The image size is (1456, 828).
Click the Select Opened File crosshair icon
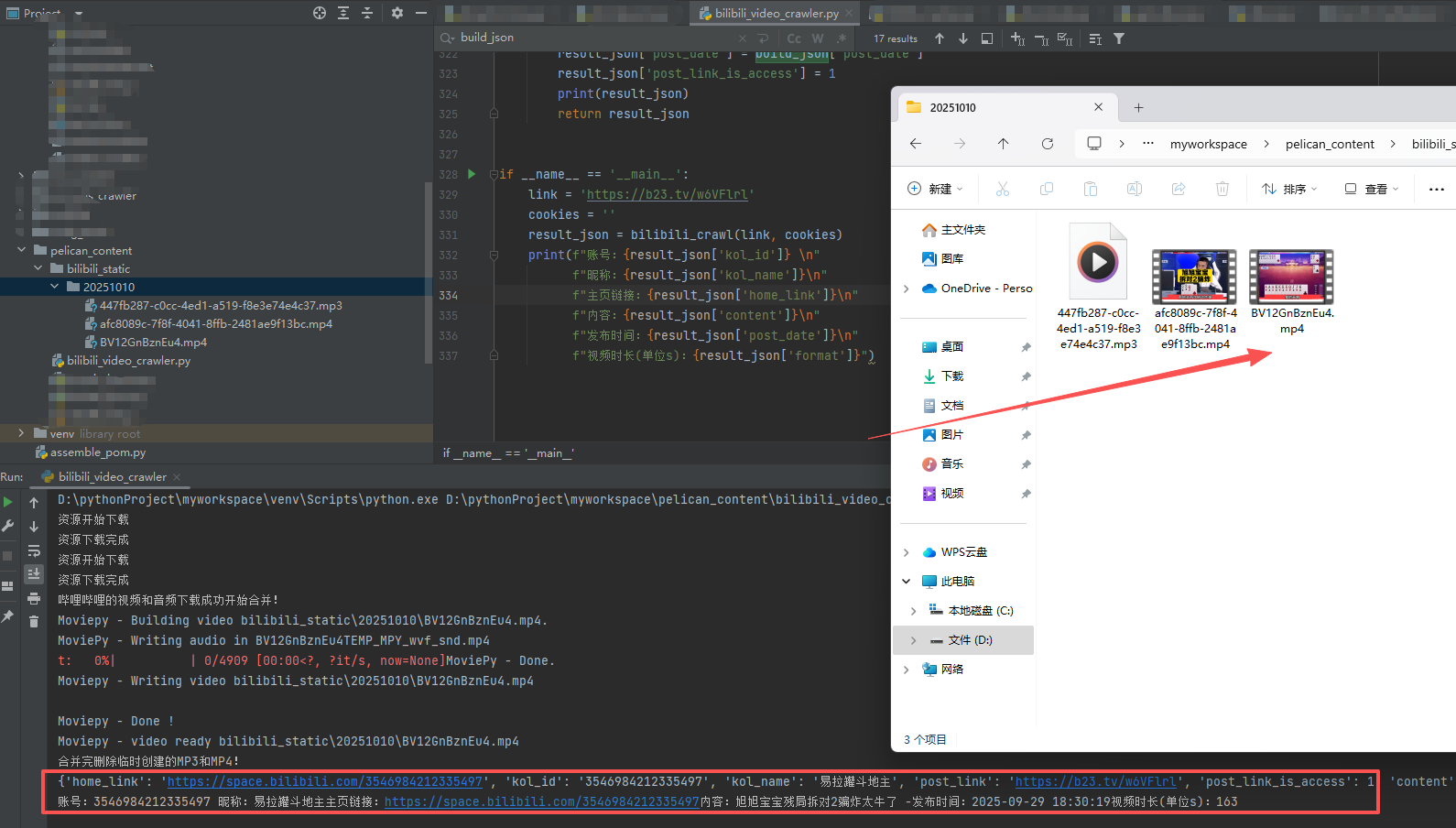pyautogui.click(x=320, y=13)
